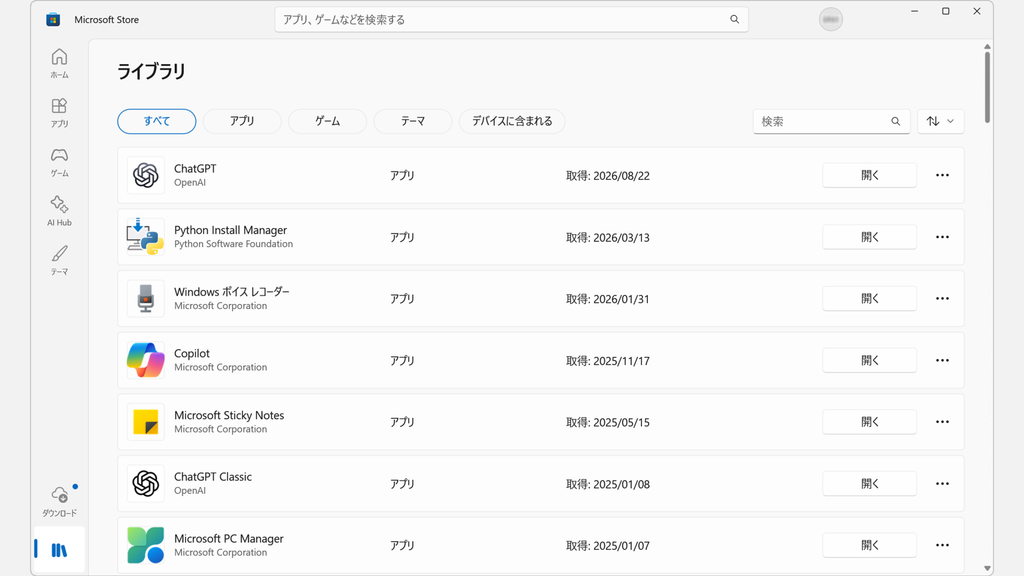Screen dimensions: 1024x576
Task: Click 開く button for Python Install Manager
Action: 869,237
